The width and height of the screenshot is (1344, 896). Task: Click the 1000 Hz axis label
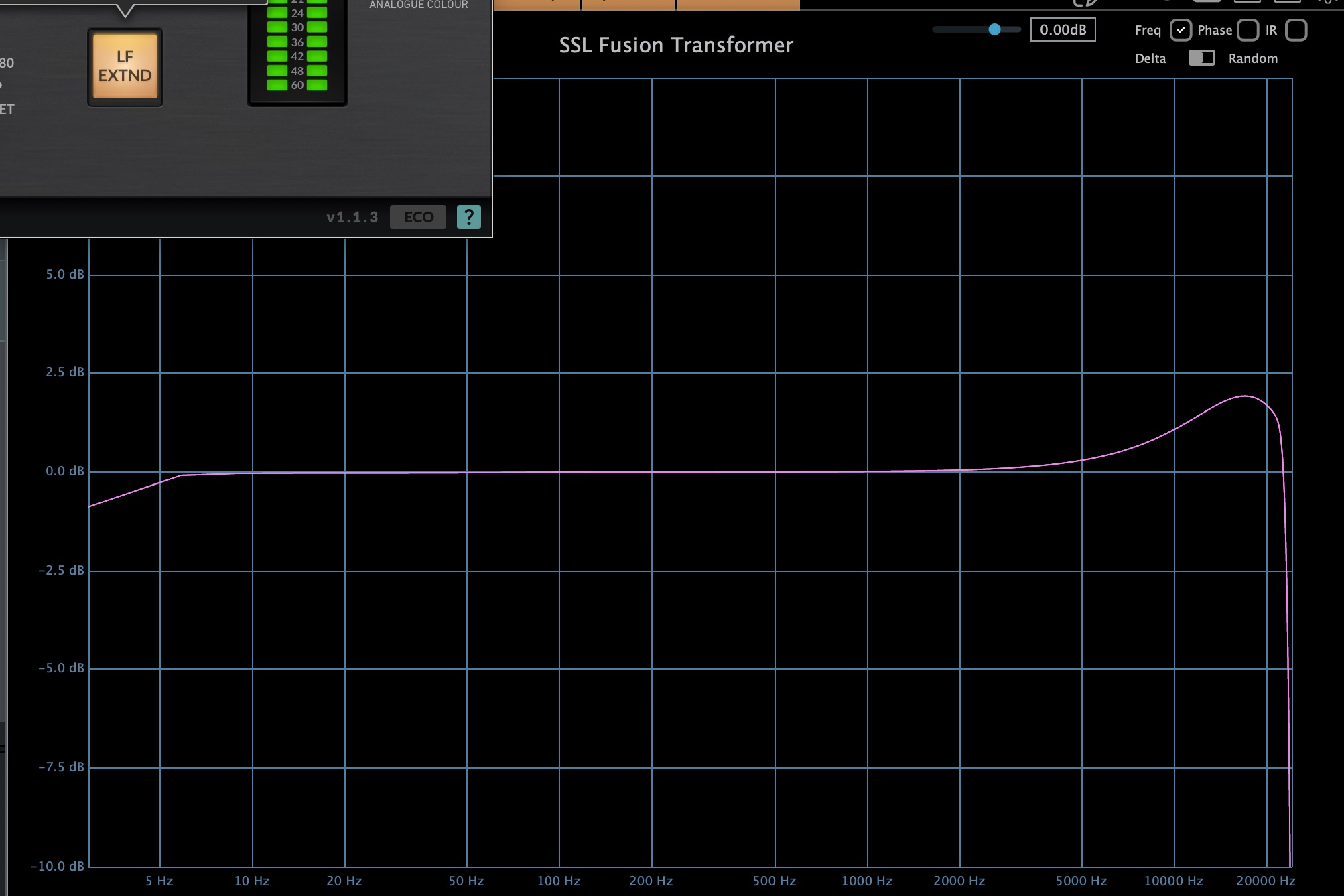coord(866,881)
